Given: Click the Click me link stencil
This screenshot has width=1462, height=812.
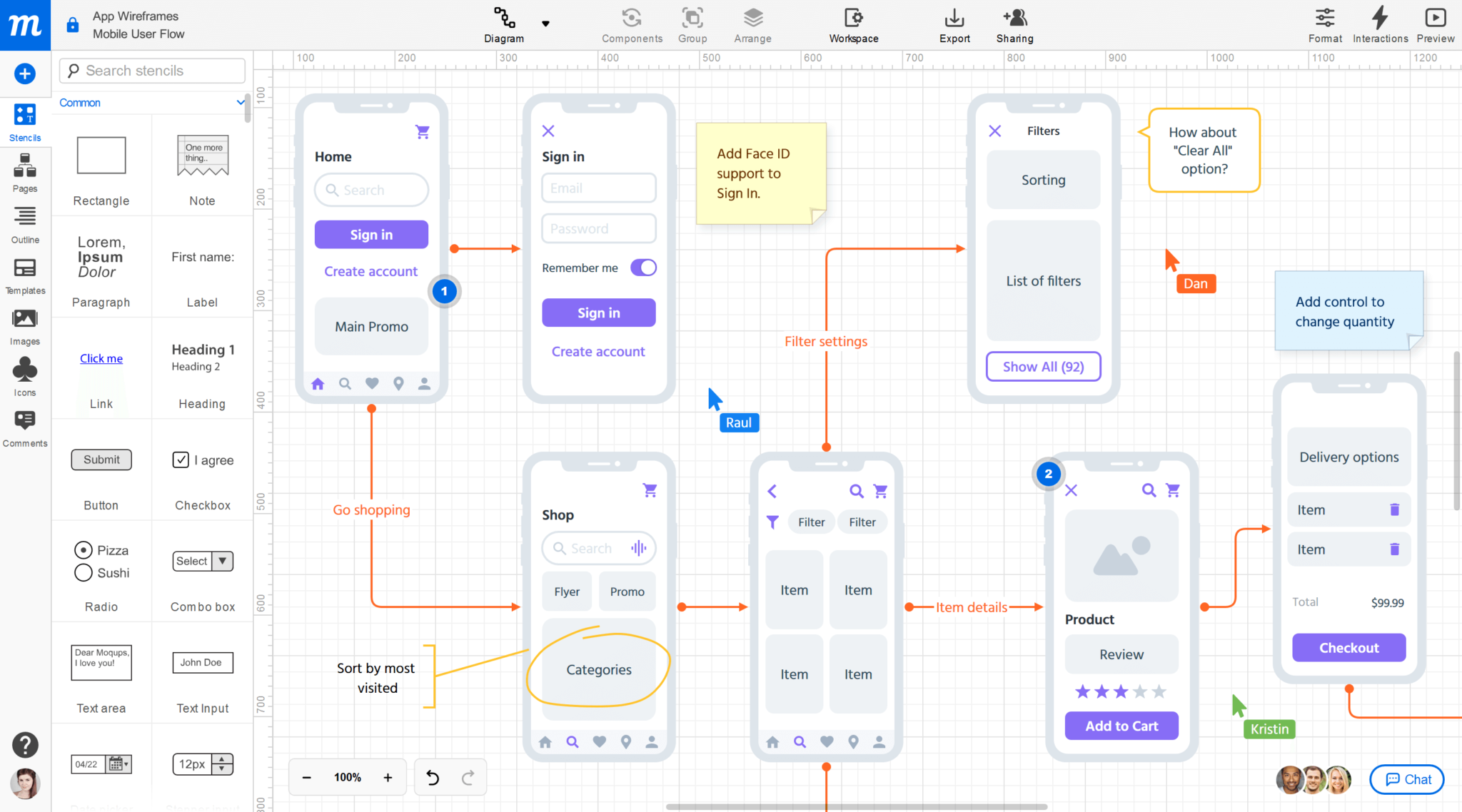Looking at the screenshot, I should tap(101, 358).
